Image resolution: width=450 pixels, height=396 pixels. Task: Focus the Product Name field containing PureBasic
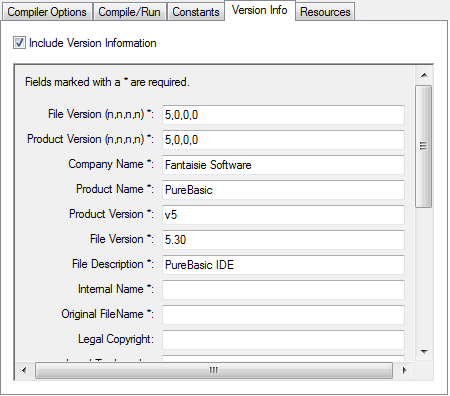point(283,190)
